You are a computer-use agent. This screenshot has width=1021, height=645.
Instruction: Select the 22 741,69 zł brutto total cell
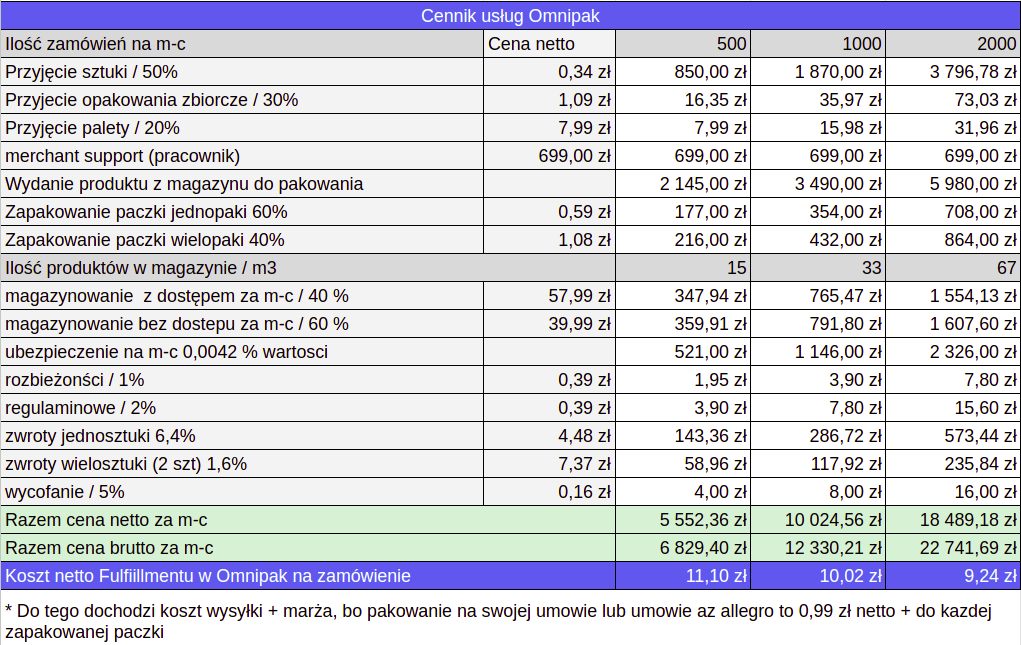point(953,547)
